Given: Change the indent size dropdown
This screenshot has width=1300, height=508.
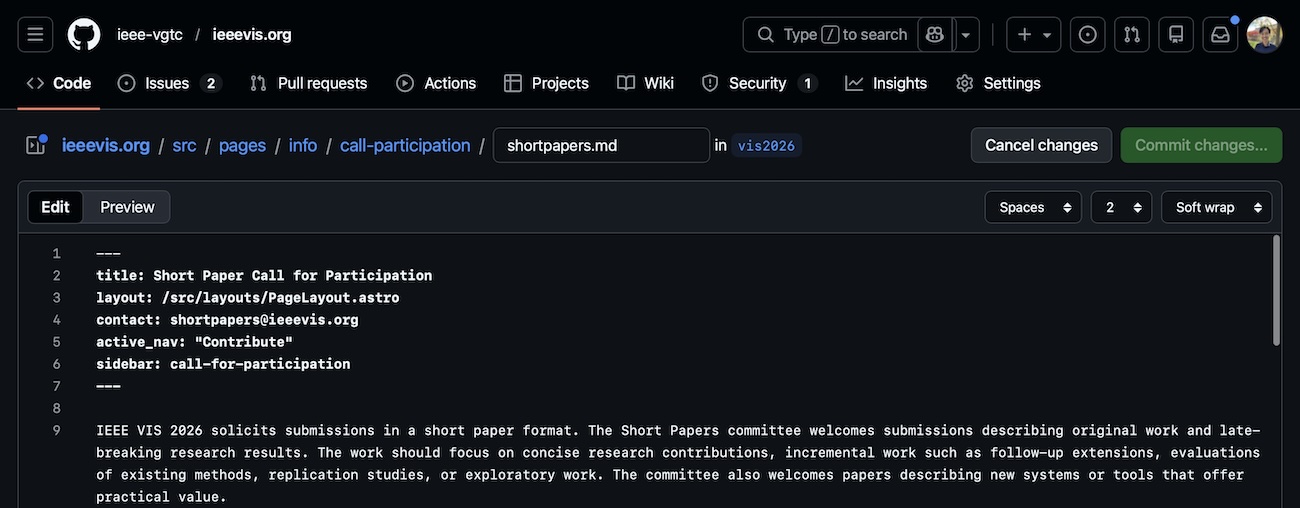Looking at the screenshot, I should point(1121,207).
